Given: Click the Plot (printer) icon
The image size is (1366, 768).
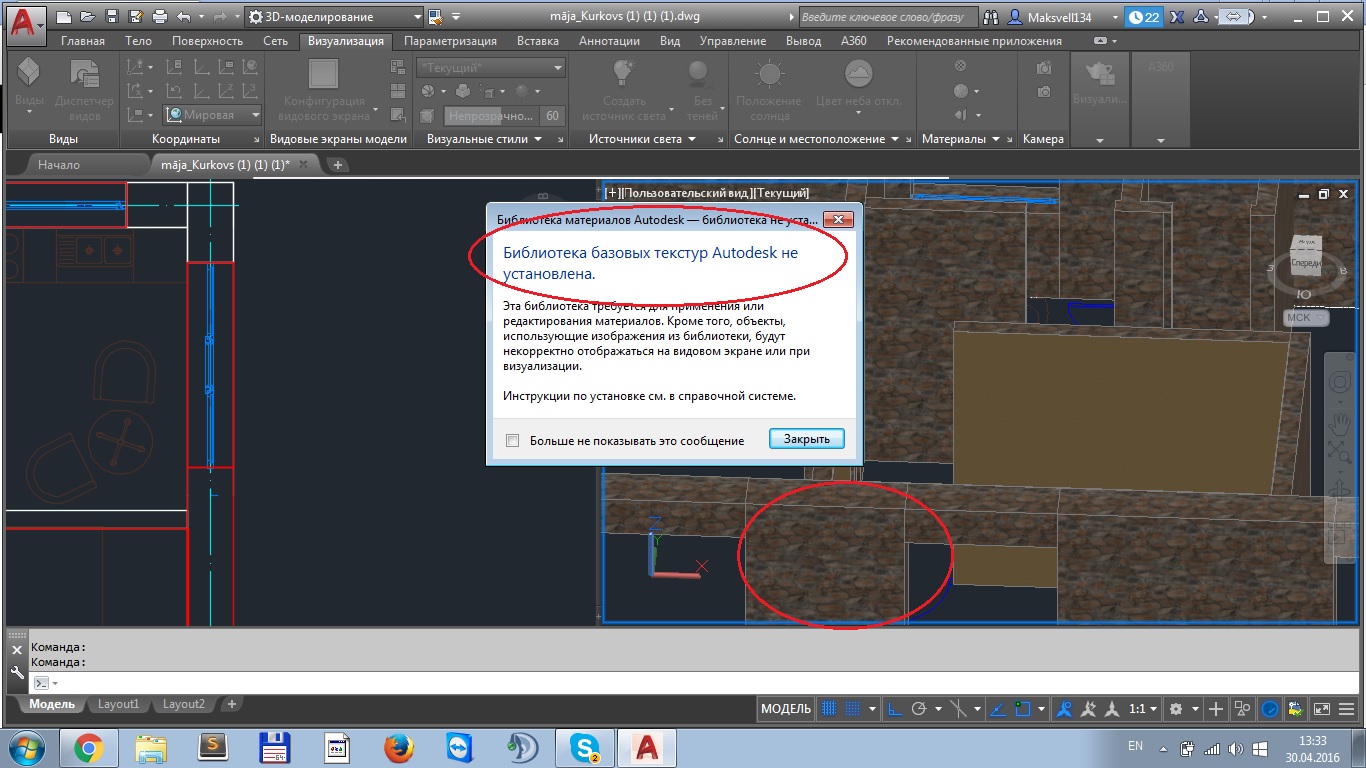Looking at the screenshot, I should click(161, 17).
